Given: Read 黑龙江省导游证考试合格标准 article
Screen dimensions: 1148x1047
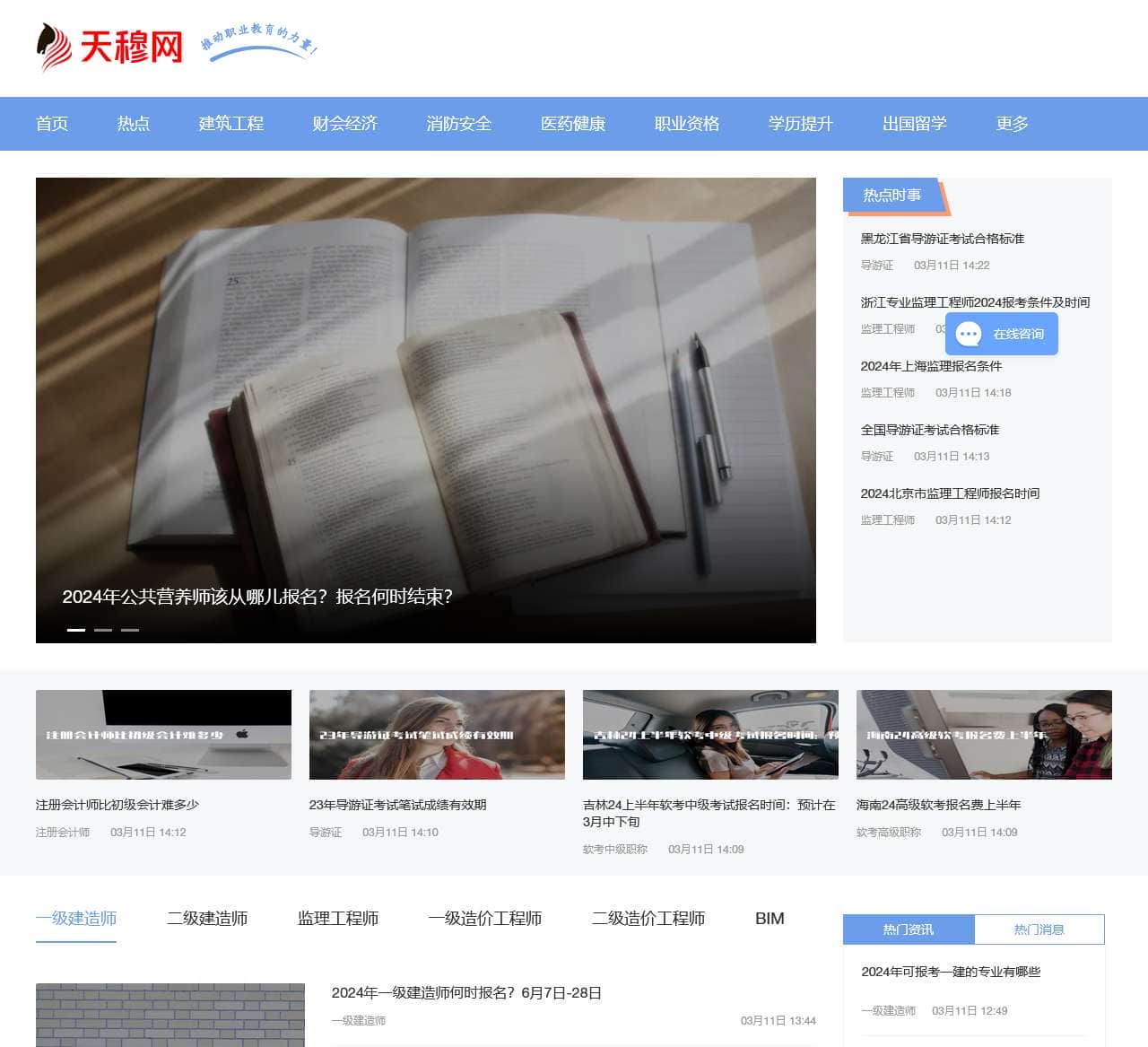Looking at the screenshot, I should coord(943,239).
